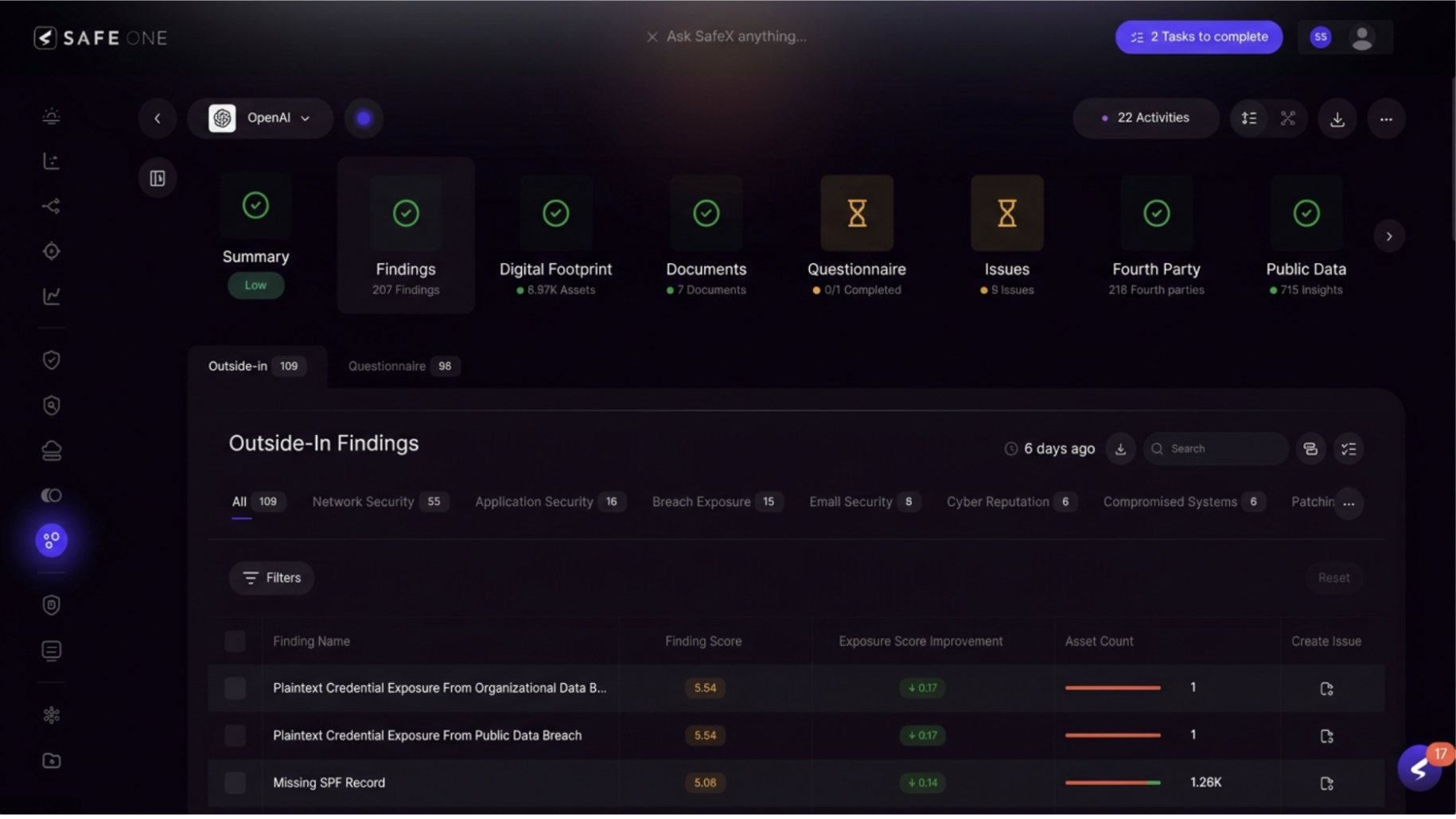Click the download report icon in top toolbar
This screenshot has height=819, width=1456.
click(1337, 118)
